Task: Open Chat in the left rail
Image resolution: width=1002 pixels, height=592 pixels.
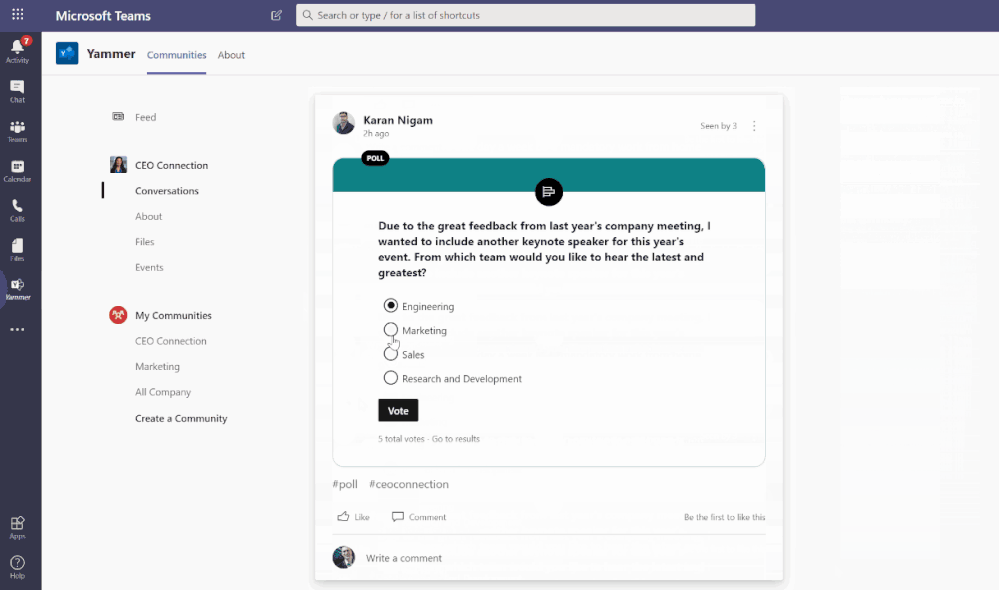Action: coord(17,89)
